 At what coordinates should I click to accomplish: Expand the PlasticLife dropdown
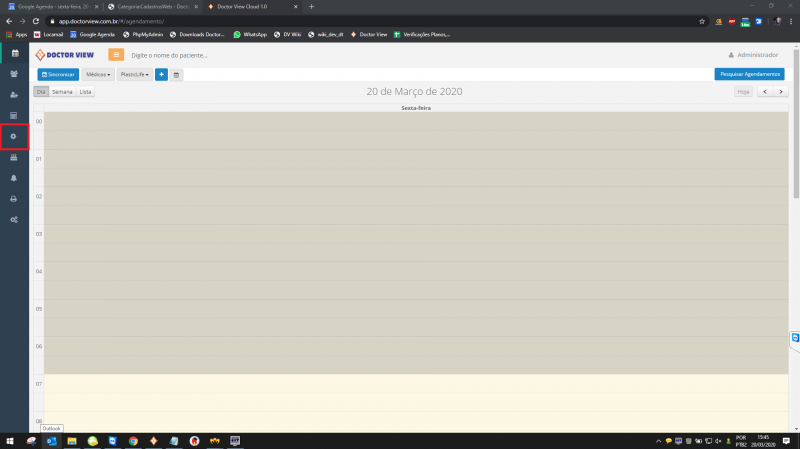(134, 74)
